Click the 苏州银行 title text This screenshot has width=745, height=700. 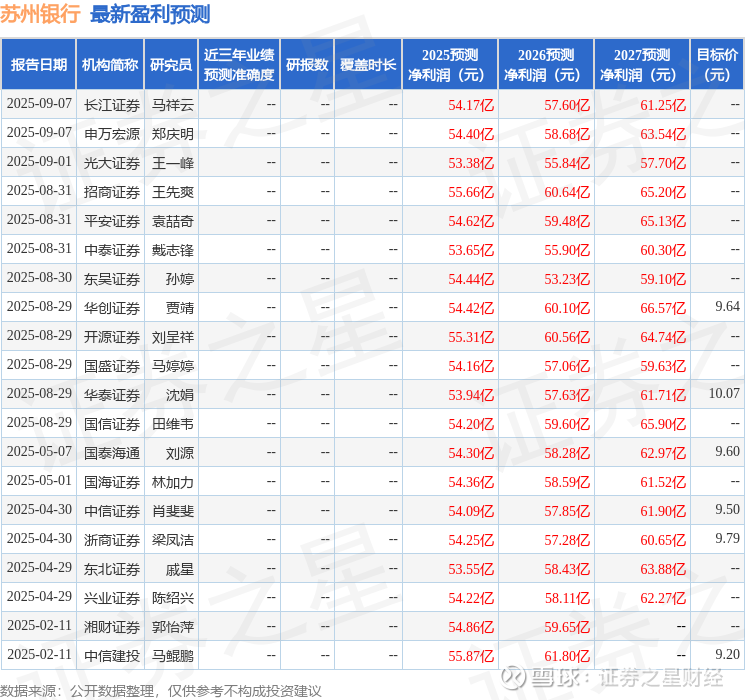pos(40,14)
